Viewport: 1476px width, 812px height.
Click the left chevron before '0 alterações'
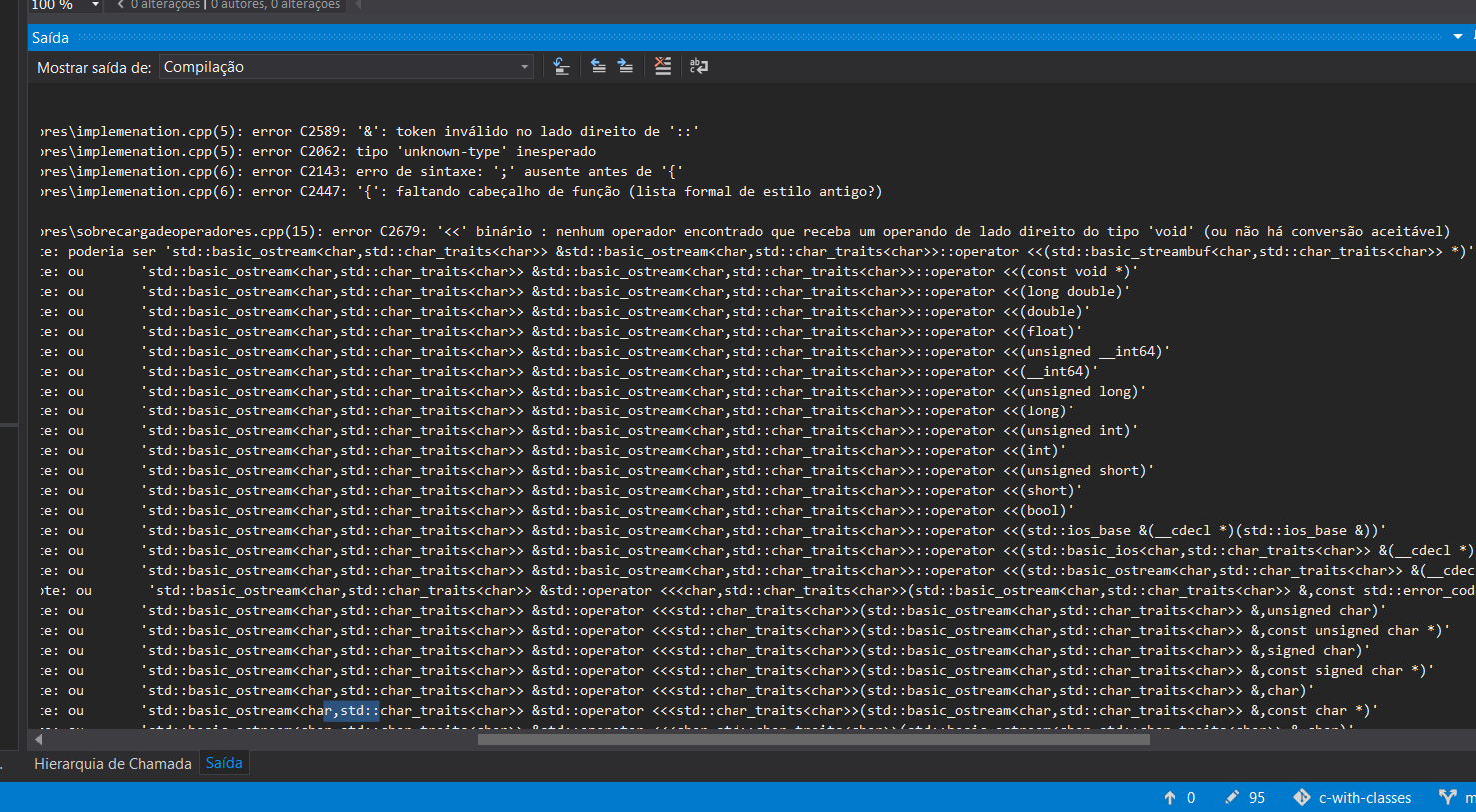coord(121,5)
